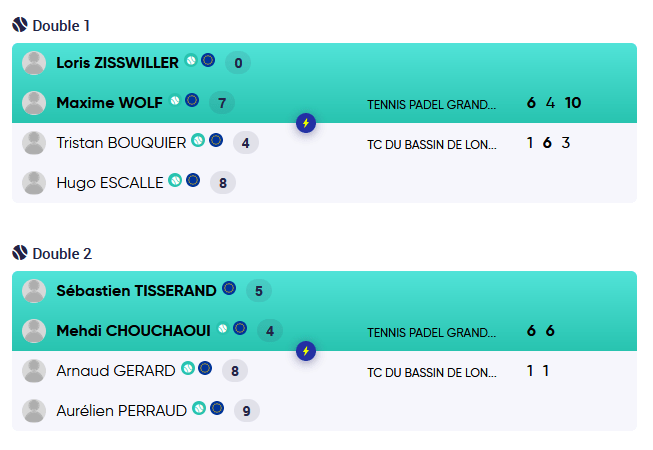This screenshot has height=450, width=653.
Task: Click the lightning bolt icon in Double 1
Action: (307, 123)
